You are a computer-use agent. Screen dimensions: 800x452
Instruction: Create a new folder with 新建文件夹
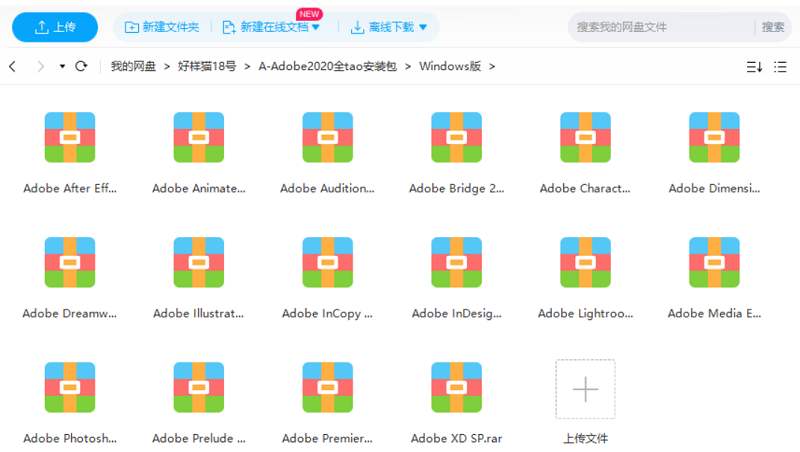[161, 27]
